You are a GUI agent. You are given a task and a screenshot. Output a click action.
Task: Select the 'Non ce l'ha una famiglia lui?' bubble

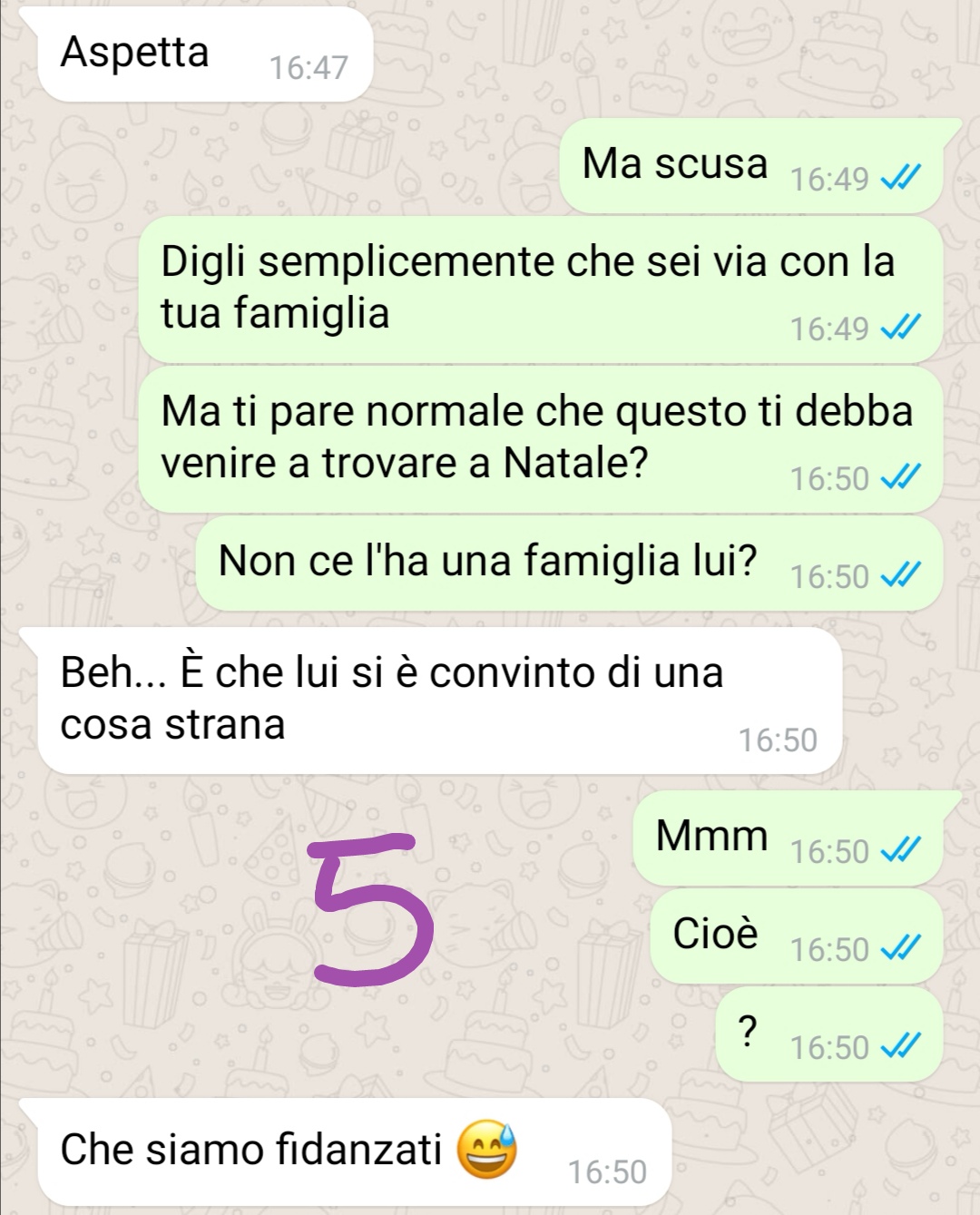click(x=570, y=563)
